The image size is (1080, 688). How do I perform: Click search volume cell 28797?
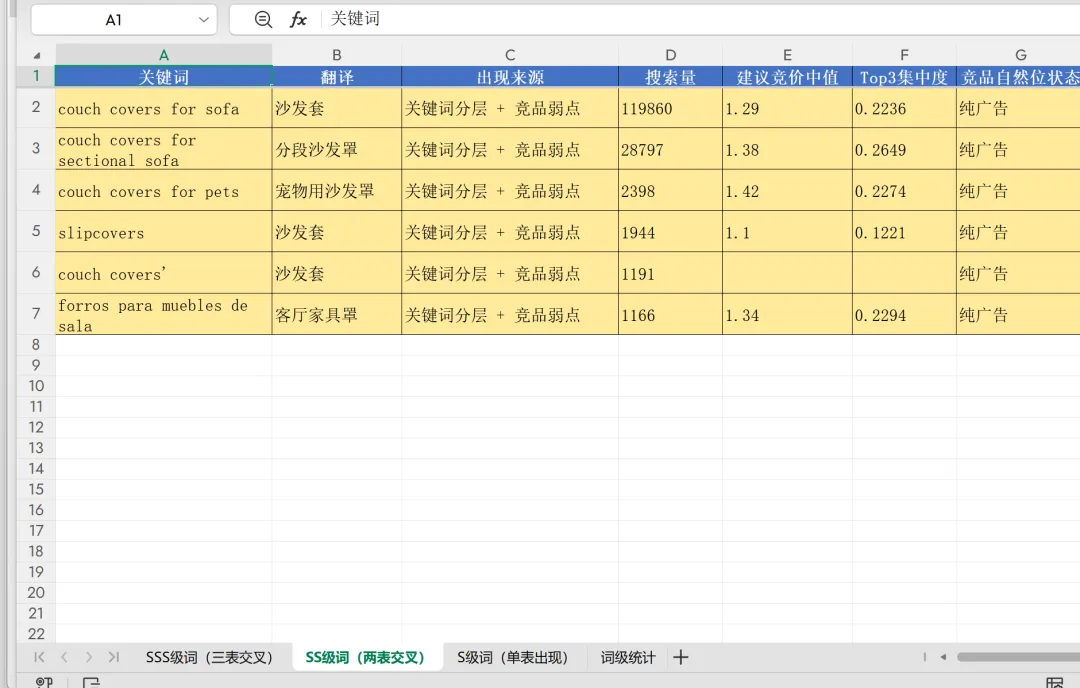point(670,149)
